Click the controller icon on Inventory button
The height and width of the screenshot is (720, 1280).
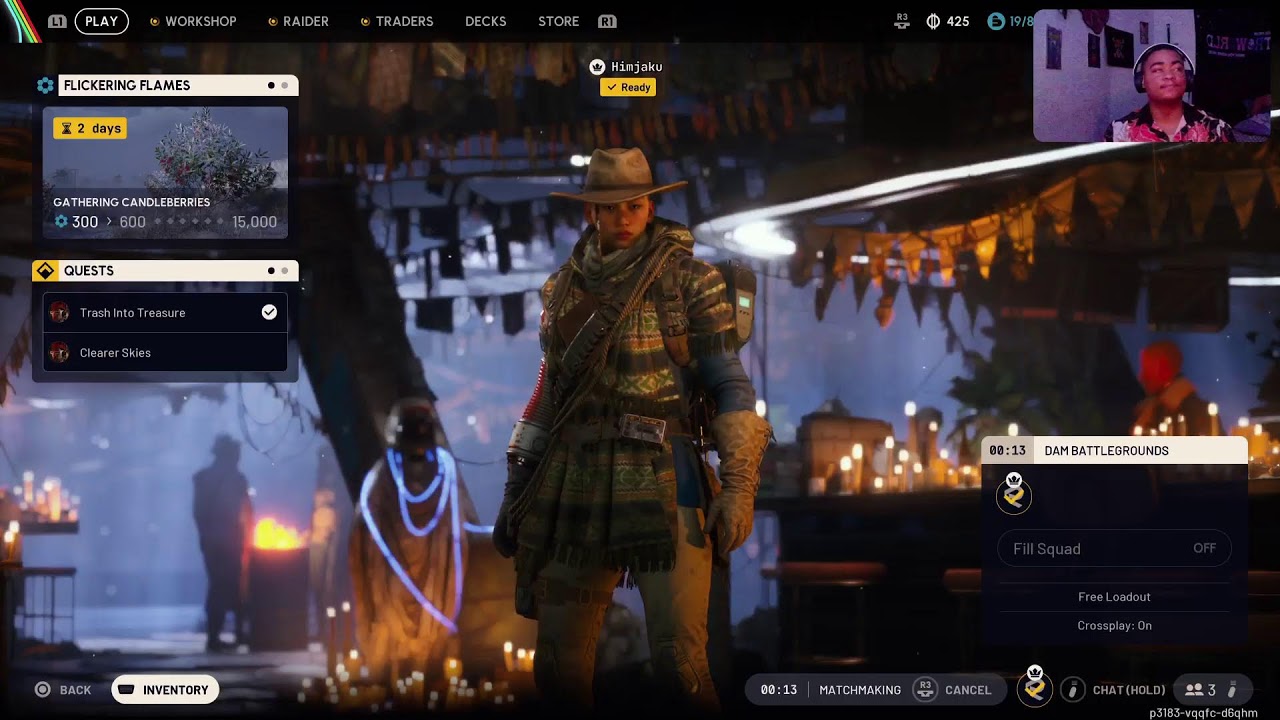[127, 690]
